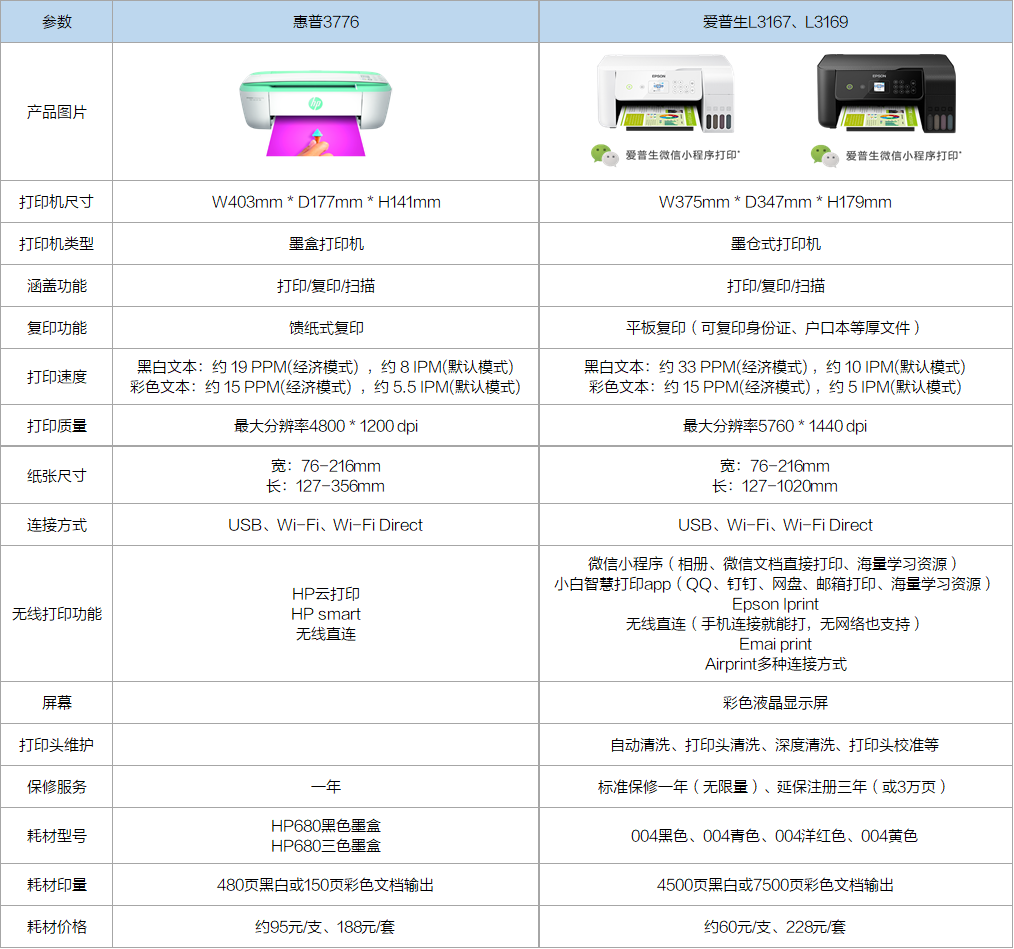Select the '彩色液晶显示屏' cell

click(x=775, y=703)
